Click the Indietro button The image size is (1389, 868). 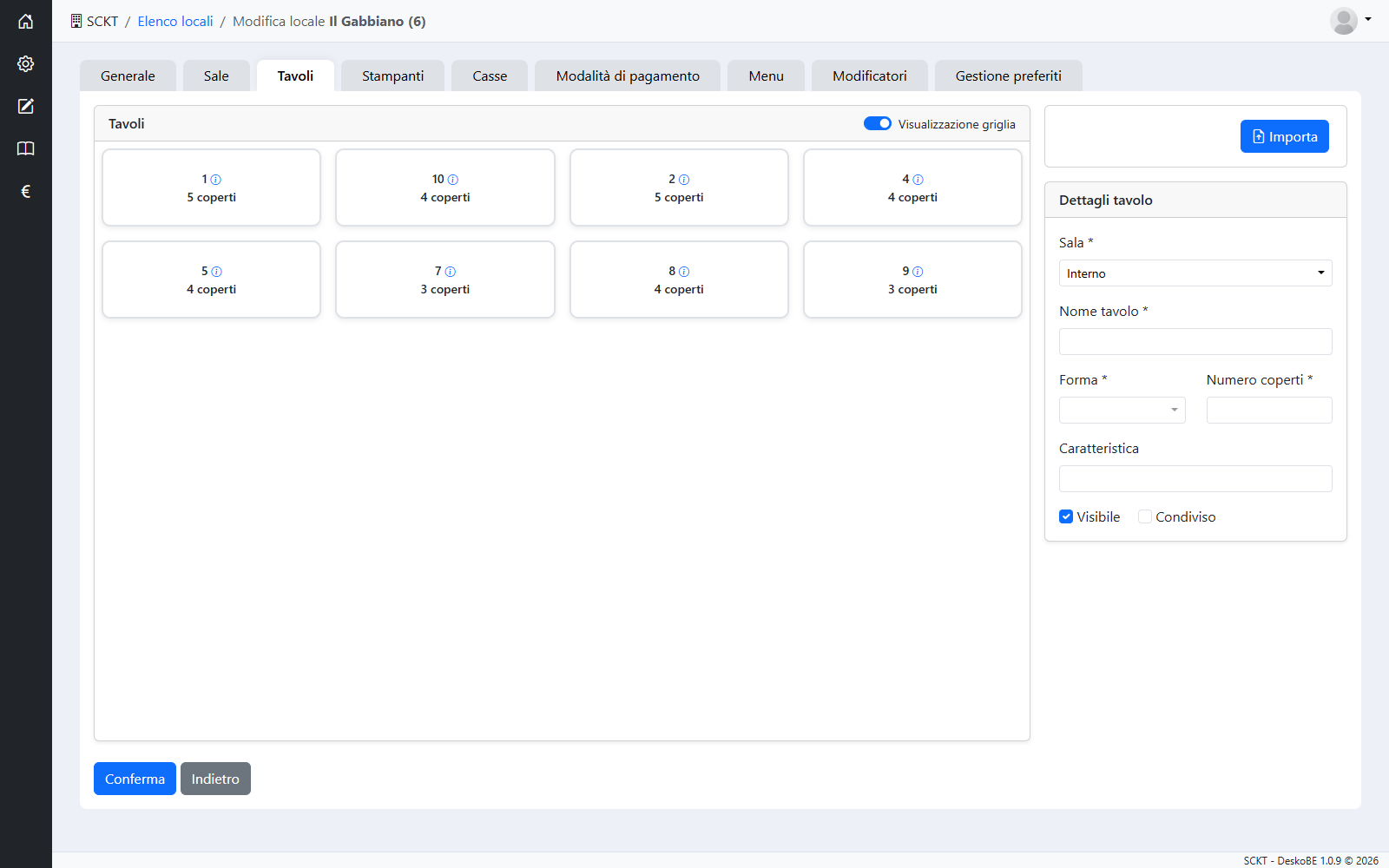[x=215, y=779]
